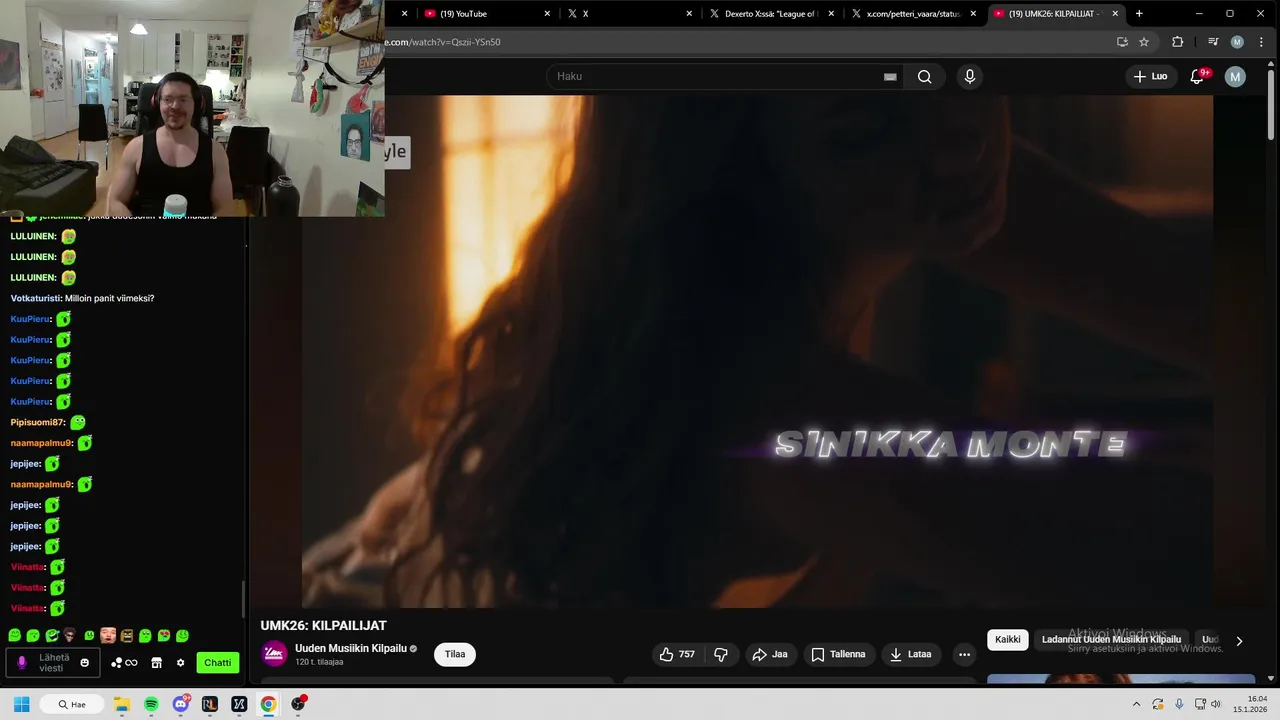Open Chrome profile avatar in toolbar
The image size is (1280, 720).
(1237, 42)
